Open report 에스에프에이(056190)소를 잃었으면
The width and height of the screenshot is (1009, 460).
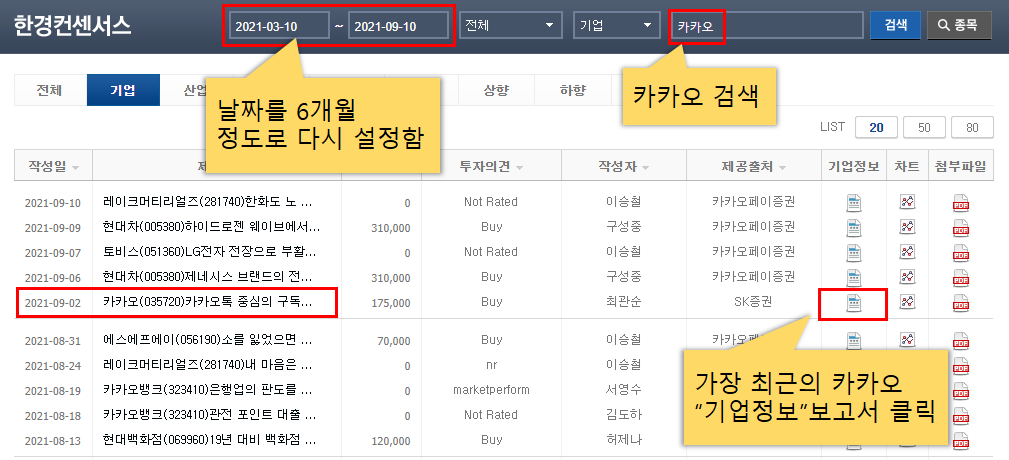[207, 340]
